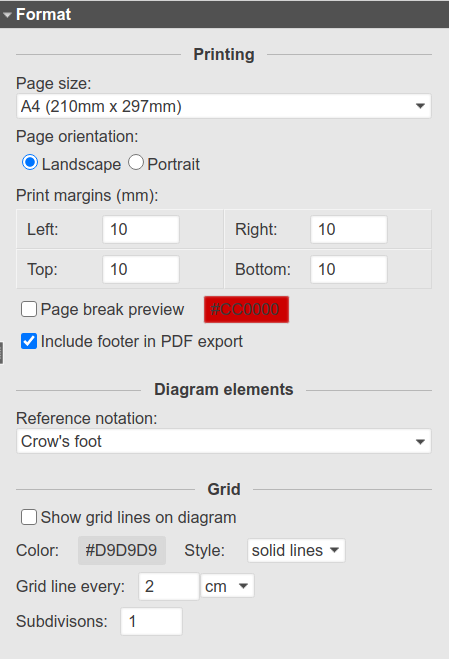Image resolution: width=449 pixels, height=659 pixels.
Task: Click the Right margin input field
Action: click(349, 229)
